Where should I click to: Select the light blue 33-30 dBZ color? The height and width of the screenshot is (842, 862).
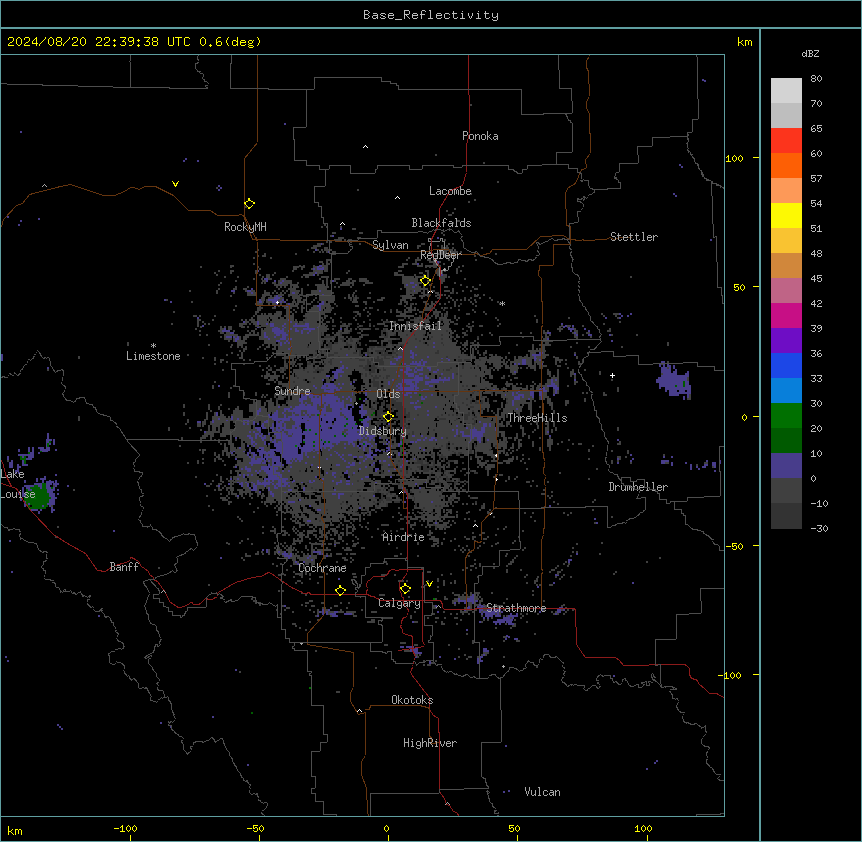pyautogui.click(x=786, y=391)
